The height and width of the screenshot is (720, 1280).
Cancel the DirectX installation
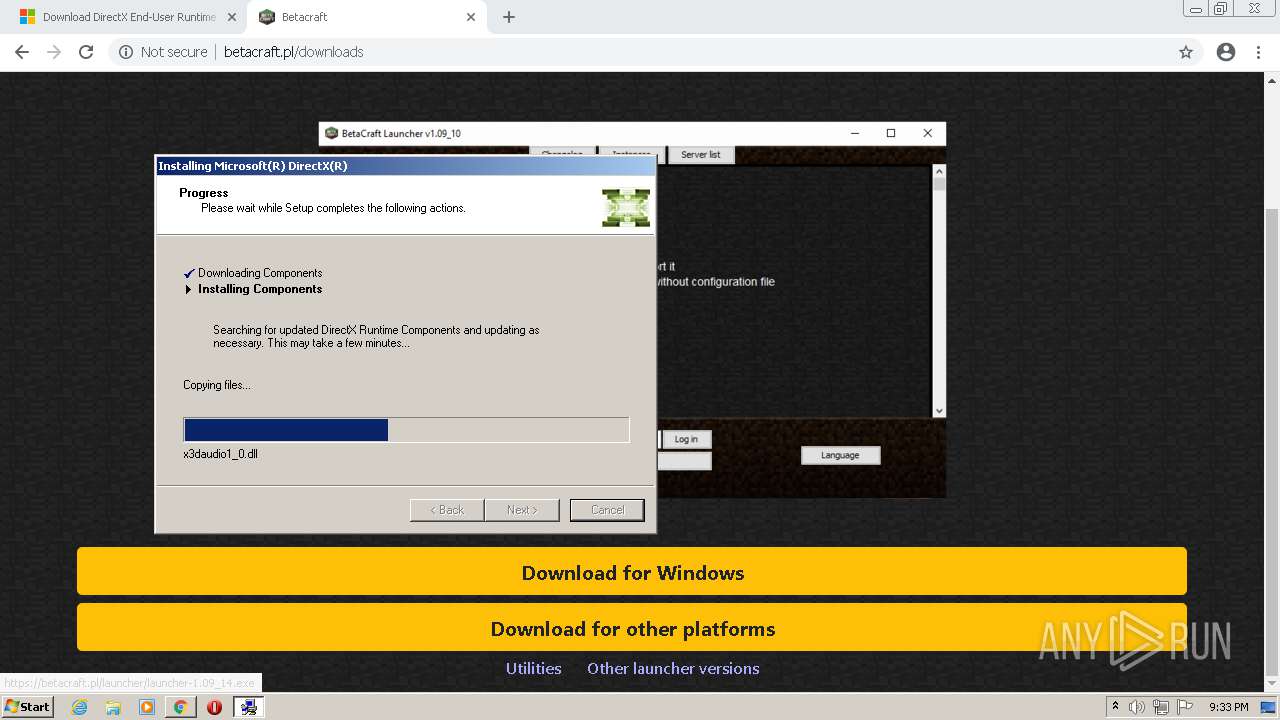[607, 510]
